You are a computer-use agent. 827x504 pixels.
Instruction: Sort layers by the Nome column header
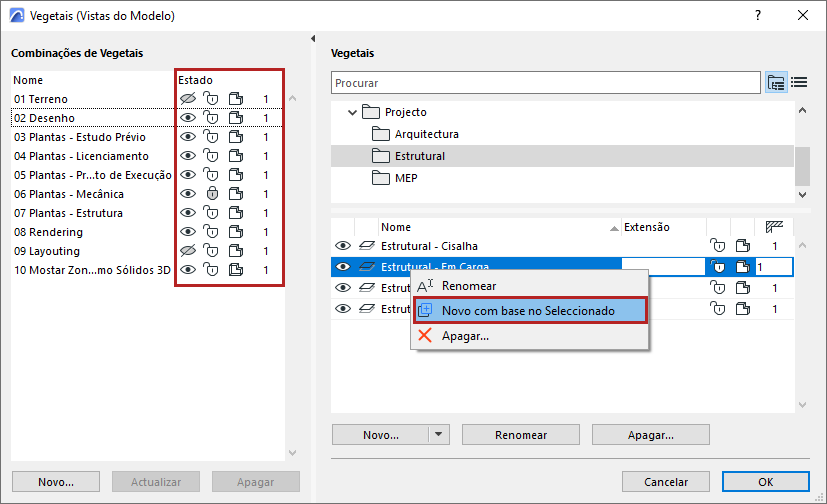tap(396, 227)
